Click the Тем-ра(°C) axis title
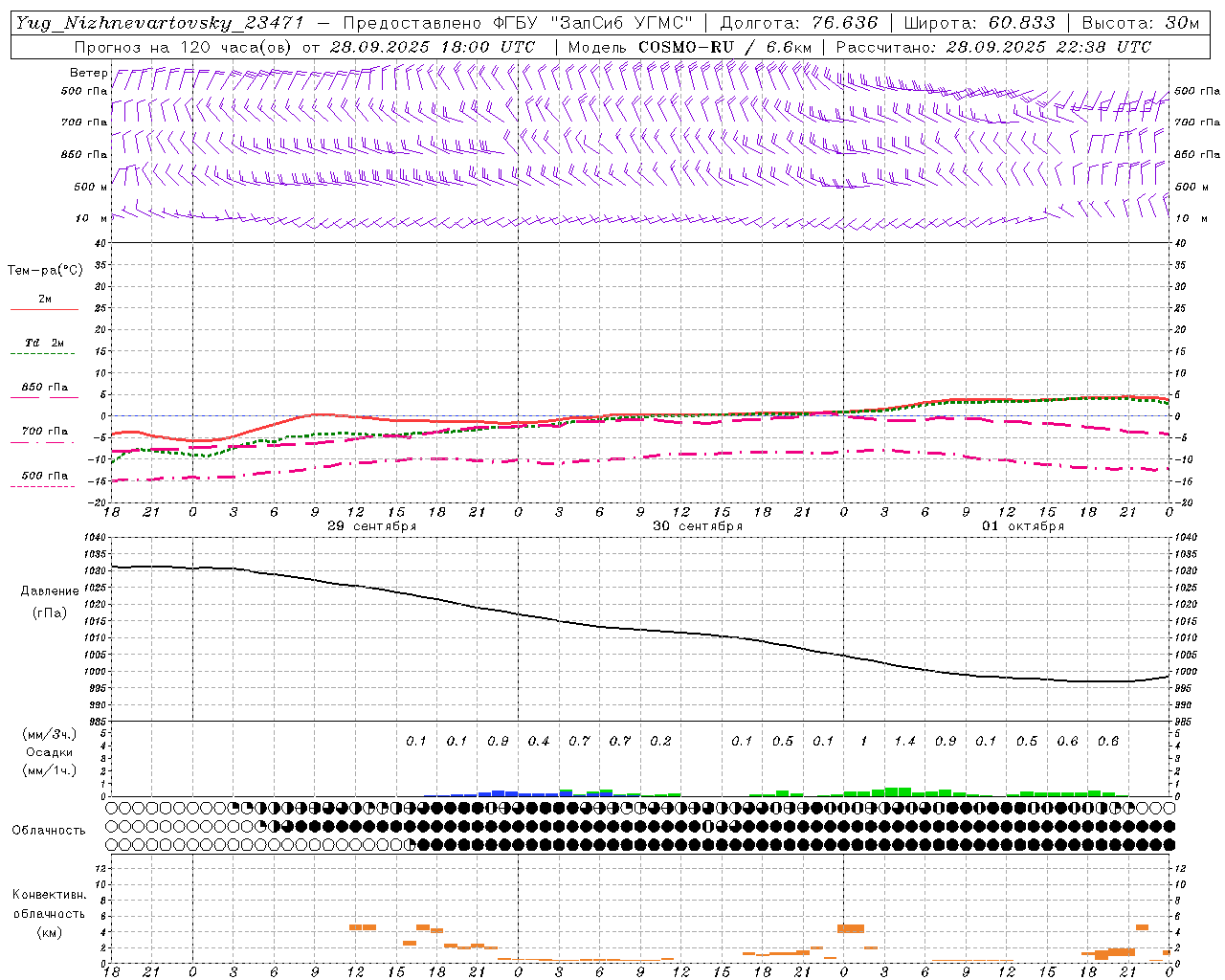The image size is (1225, 980). click(x=45, y=271)
